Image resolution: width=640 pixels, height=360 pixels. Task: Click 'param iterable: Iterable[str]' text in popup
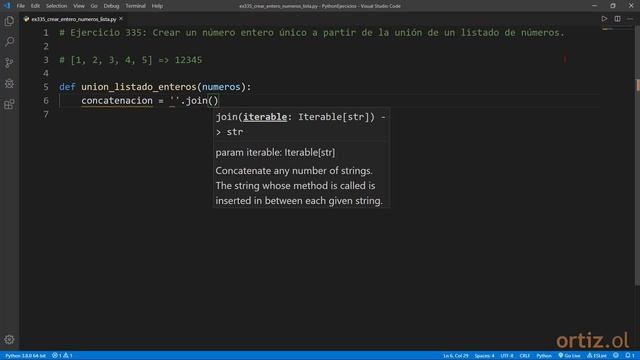click(x=275, y=152)
